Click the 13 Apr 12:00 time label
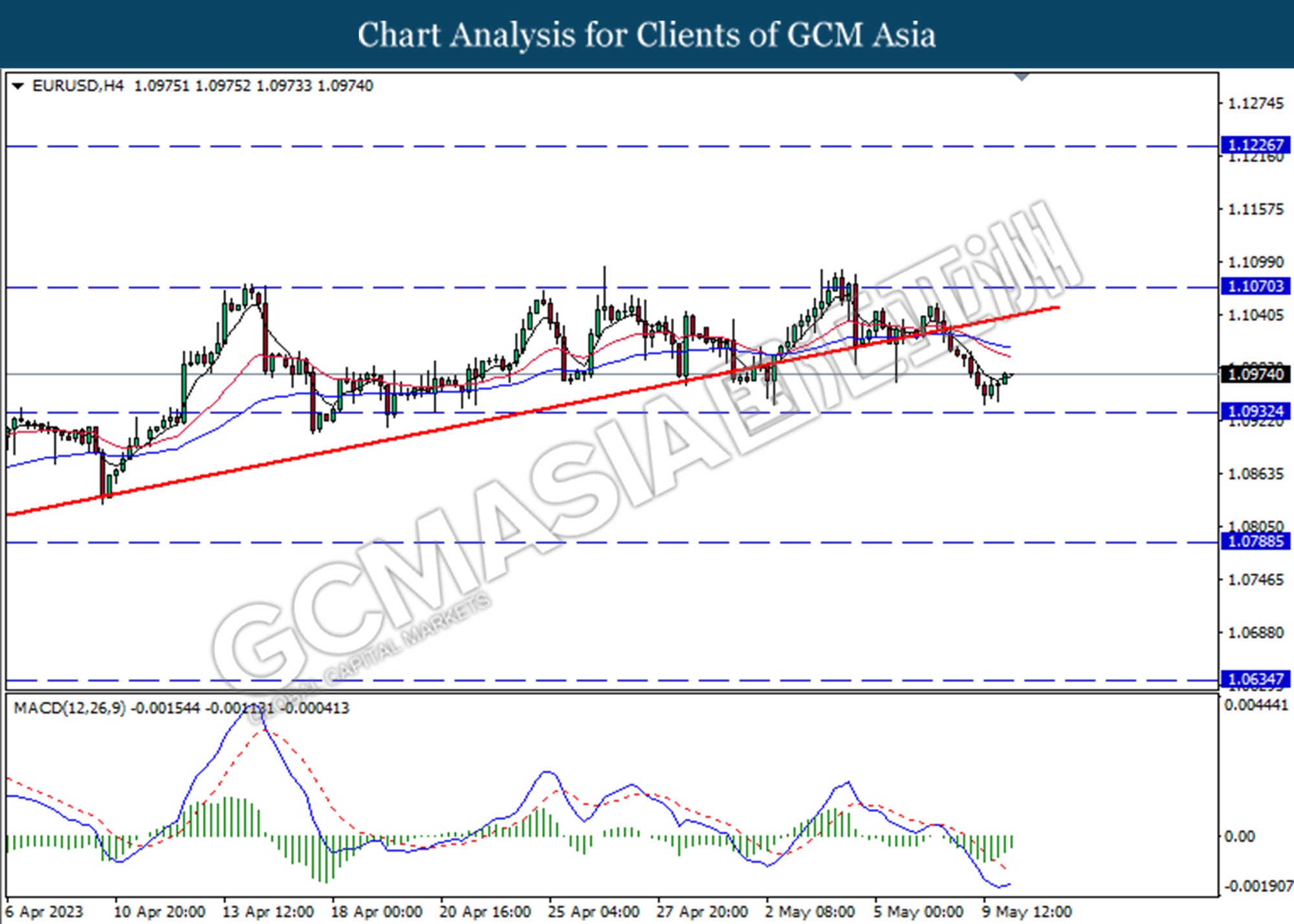This screenshot has height=924, width=1294. (269, 912)
